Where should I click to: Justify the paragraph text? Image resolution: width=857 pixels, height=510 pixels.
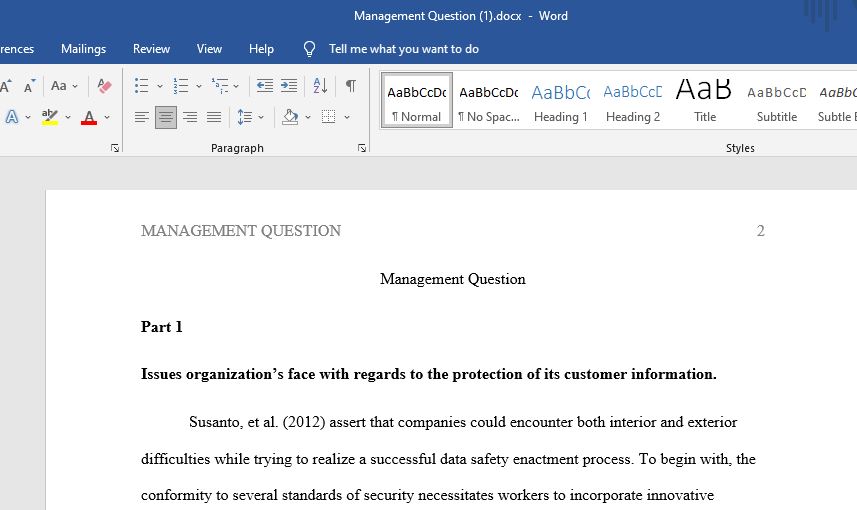[x=214, y=117]
